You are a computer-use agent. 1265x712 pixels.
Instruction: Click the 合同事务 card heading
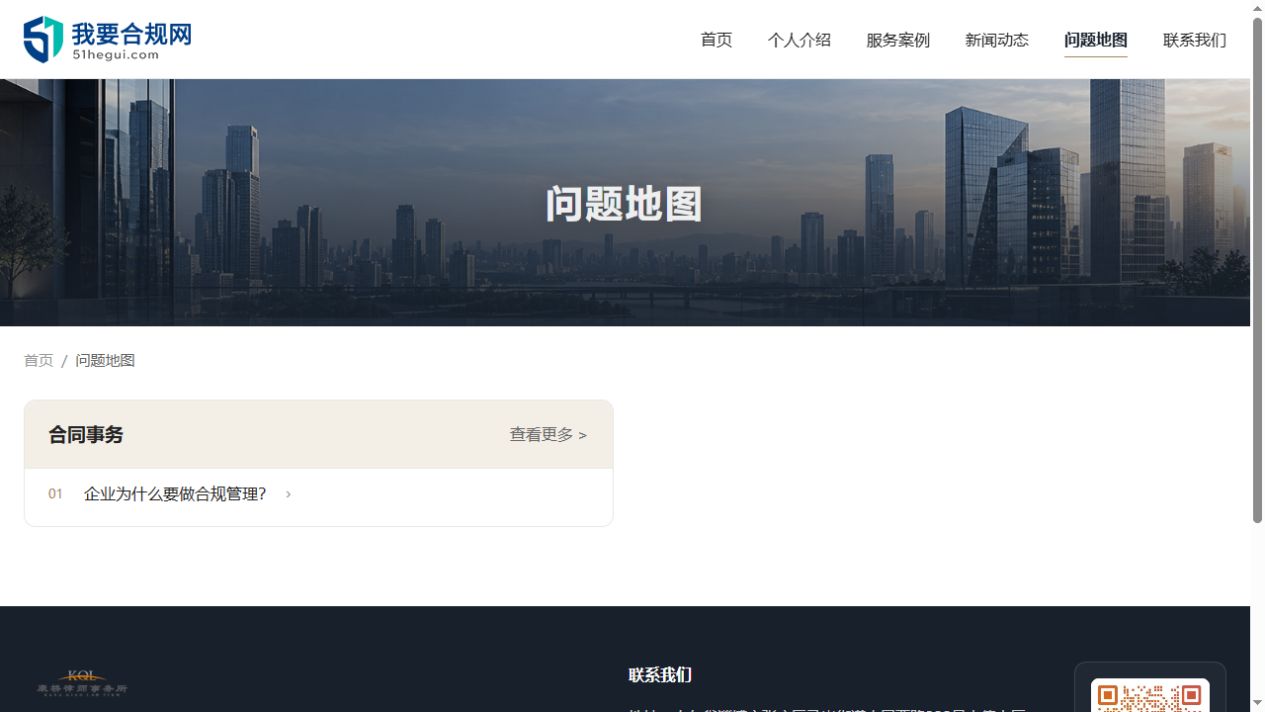coord(86,435)
